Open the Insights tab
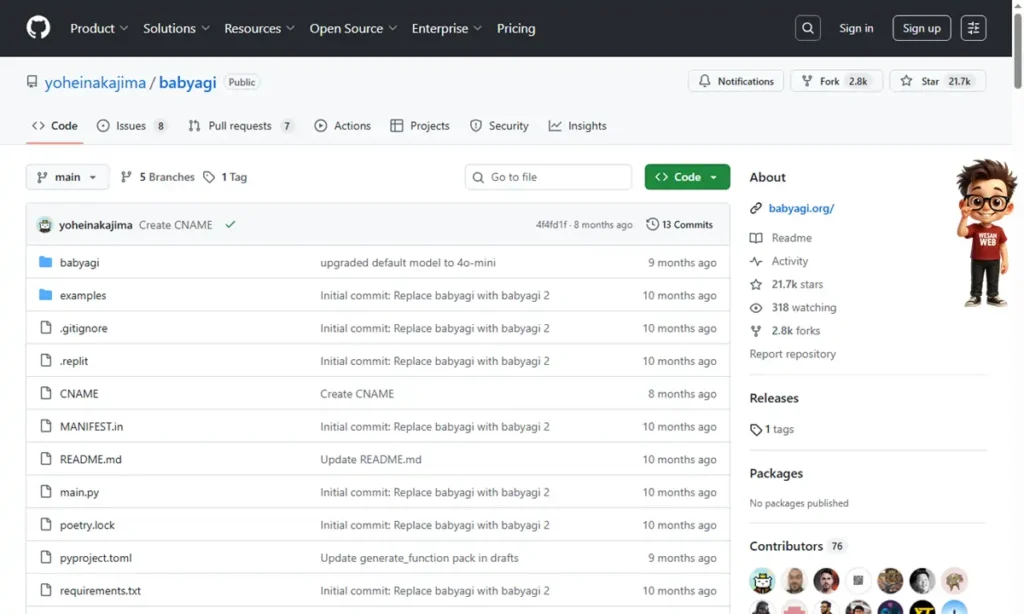1024x614 pixels. click(x=577, y=125)
